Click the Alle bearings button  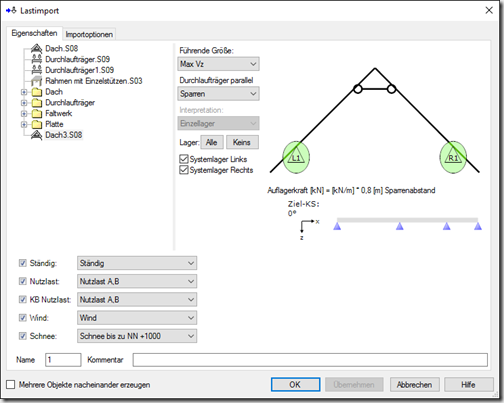click(212, 142)
